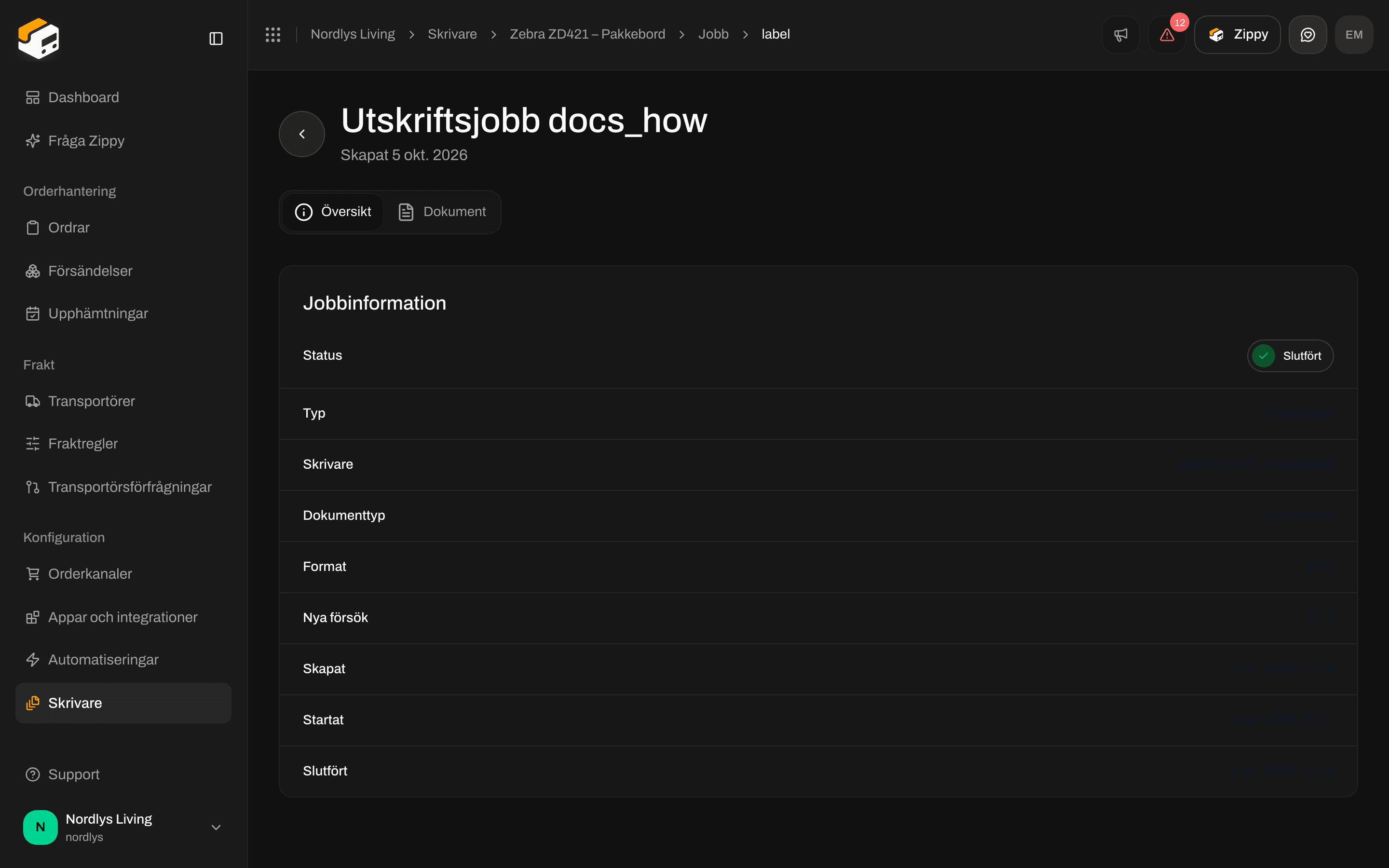Screen dimensions: 1389x868
Task: Click the Fraktetikett value in the Typ row
Action: click(1300, 413)
